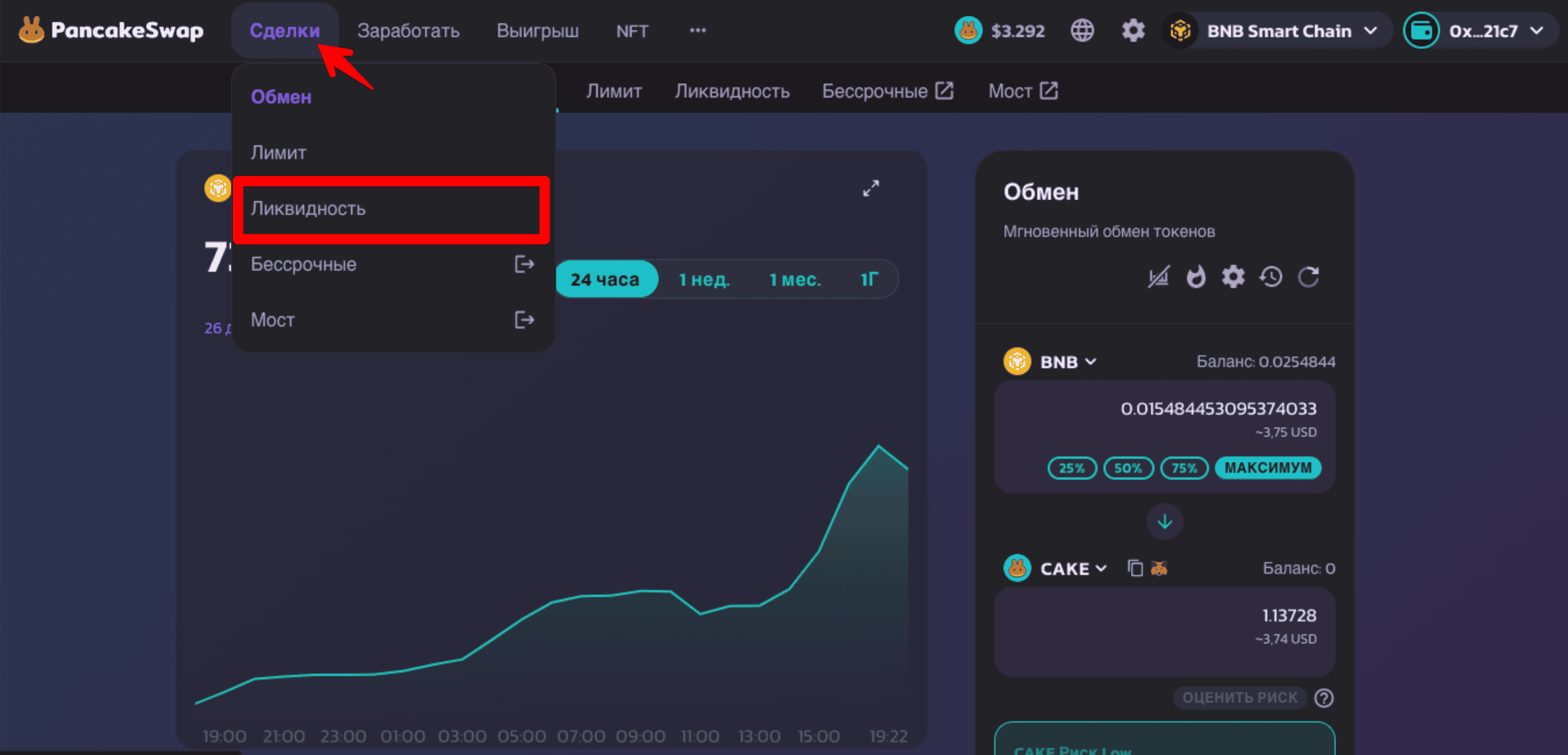Click the BNB Smart Chain network icon
1568x755 pixels.
point(1180,30)
